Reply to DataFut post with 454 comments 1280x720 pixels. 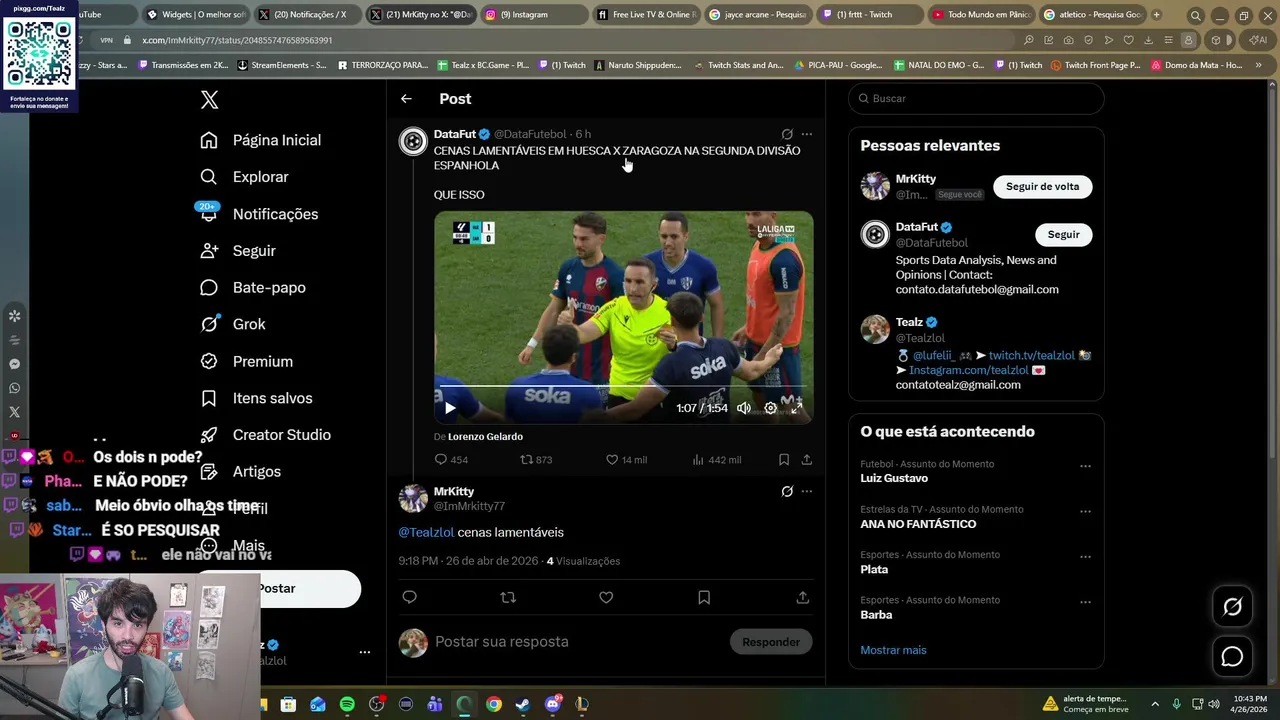[451, 460]
